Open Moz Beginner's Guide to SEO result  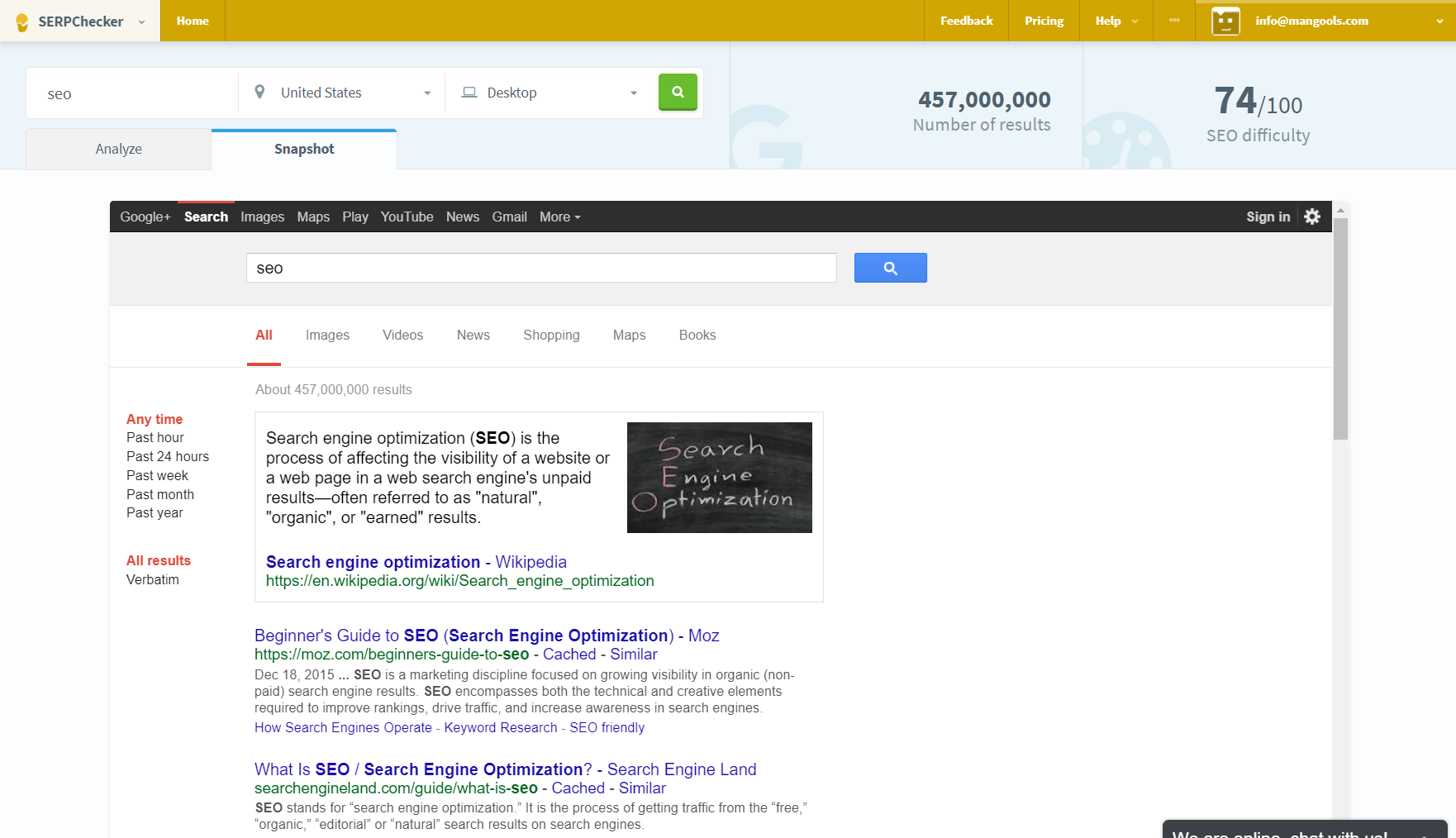[x=487, y=636]
